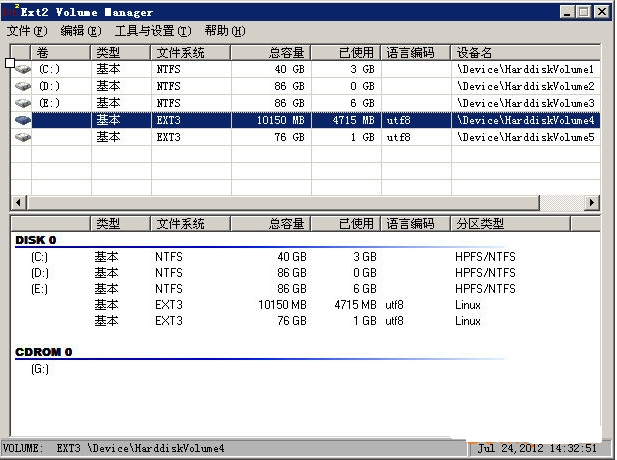
Task: Select the \Device\HarddiskVolume3 entry
Action: coord(525,103)
